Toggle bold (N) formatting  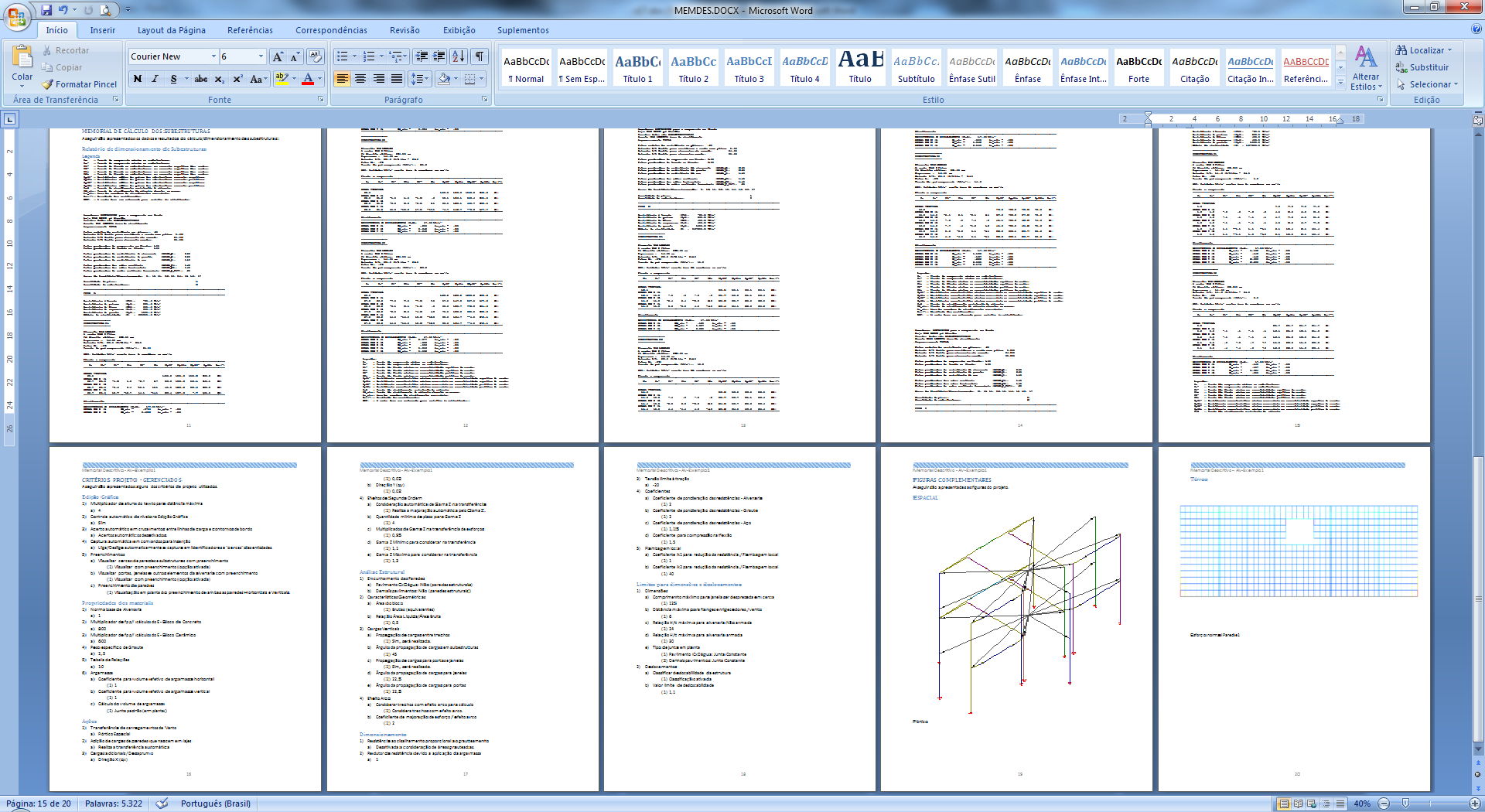138,79
